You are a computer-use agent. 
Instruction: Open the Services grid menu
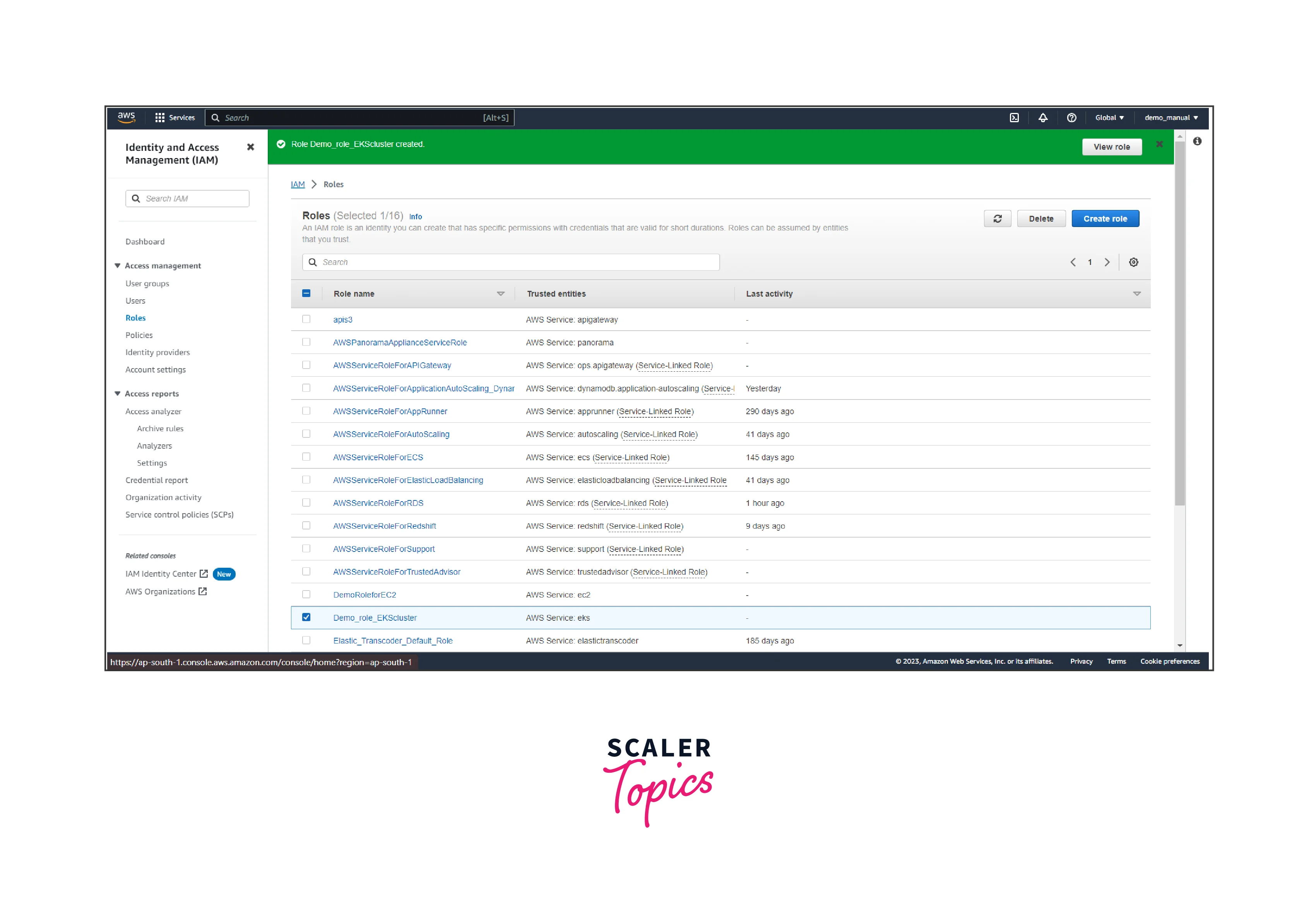[175, 118]
